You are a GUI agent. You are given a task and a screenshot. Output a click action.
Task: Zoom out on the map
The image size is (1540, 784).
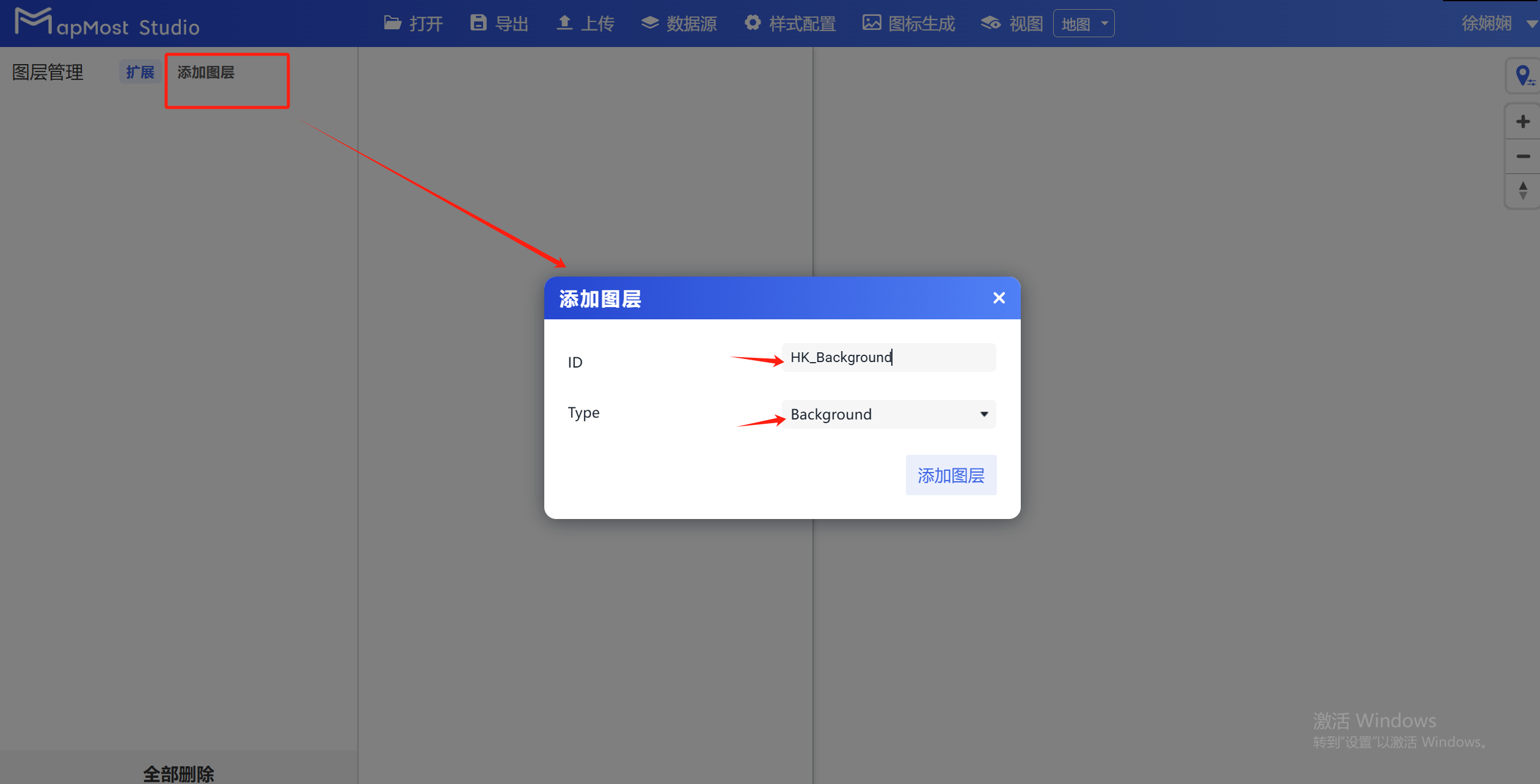1522,156
